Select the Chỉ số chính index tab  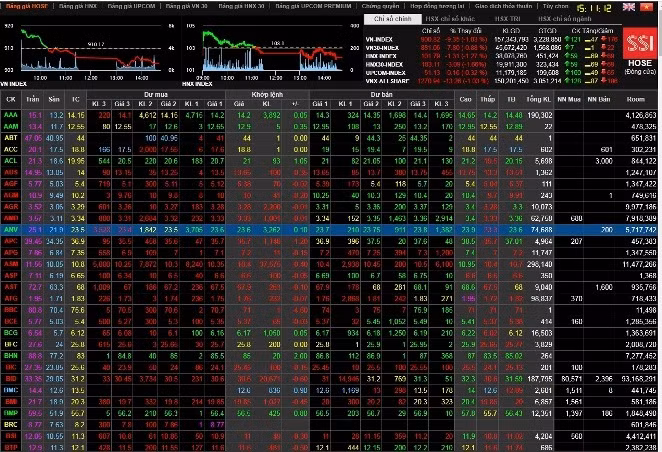tap(393, 19)
